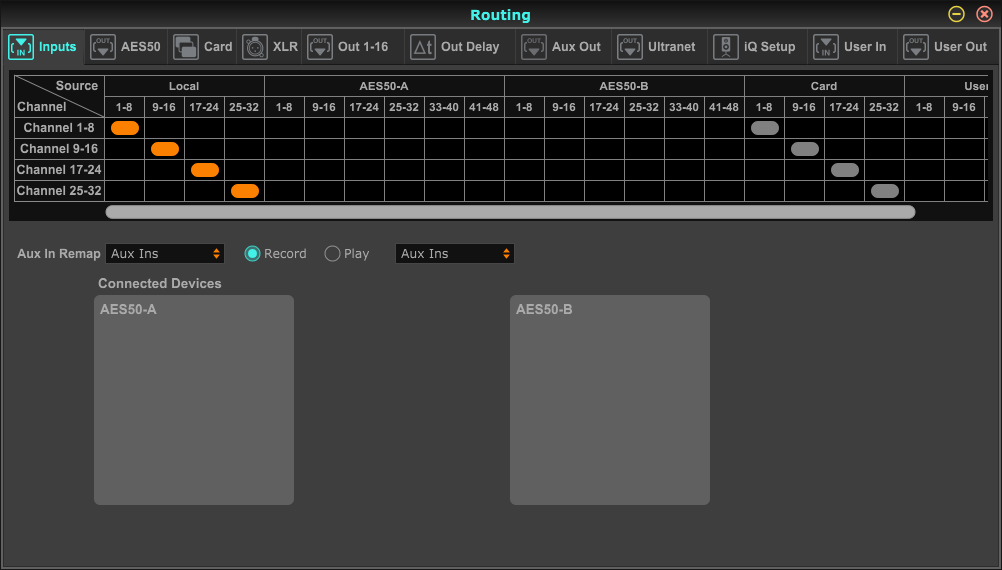Toggle Channel 9-16 Local 9-16 routing
Image resolution: width=1002 pixels, height=570 pixels.
pos(165,149)
